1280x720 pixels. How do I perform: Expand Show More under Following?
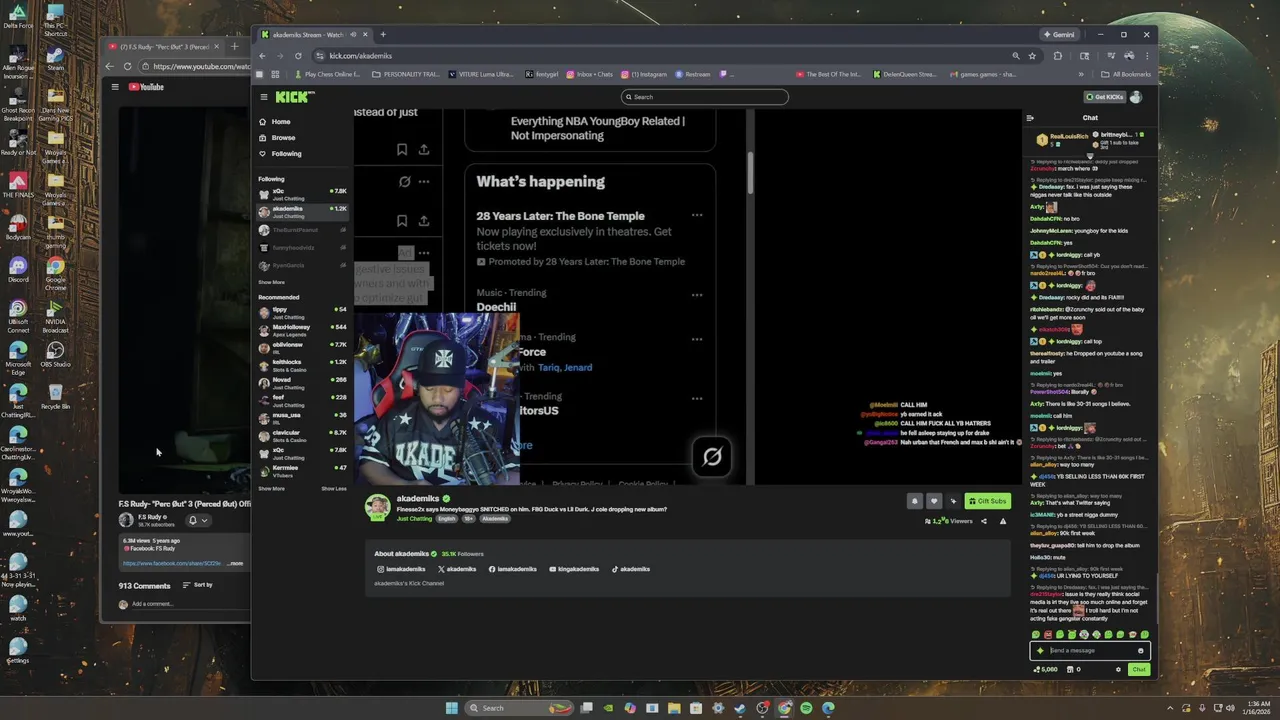pyautogui.click(x=271, y=282)
